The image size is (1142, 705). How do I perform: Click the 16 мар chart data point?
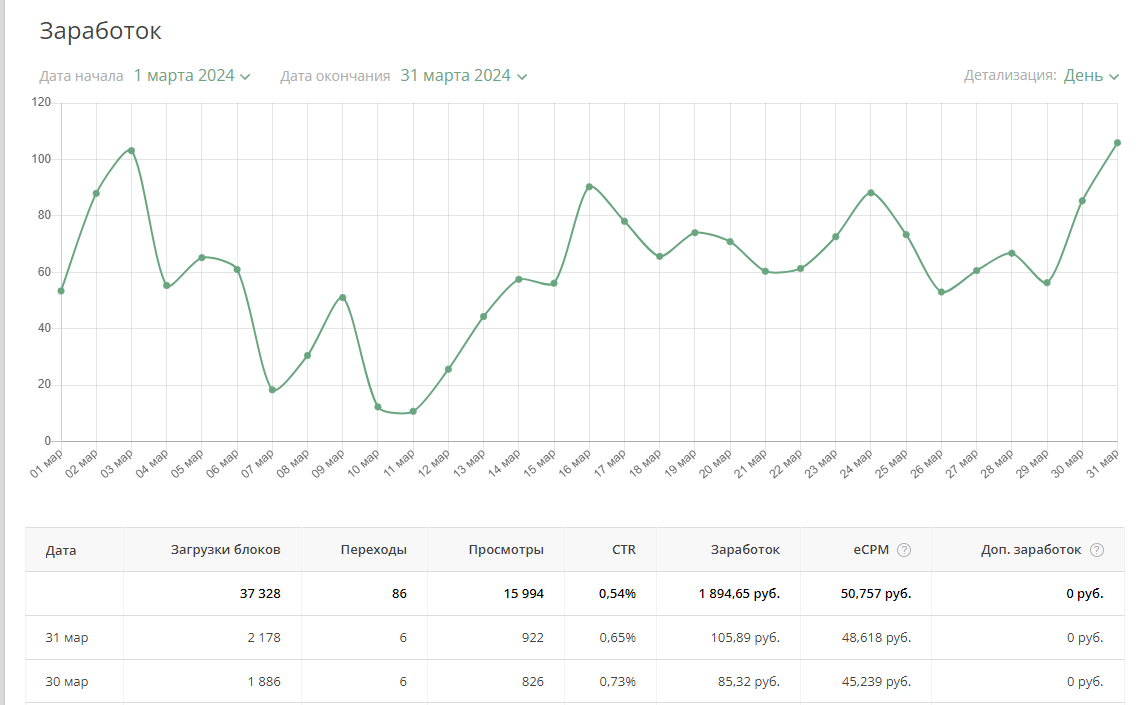click(x=589, y=186)
